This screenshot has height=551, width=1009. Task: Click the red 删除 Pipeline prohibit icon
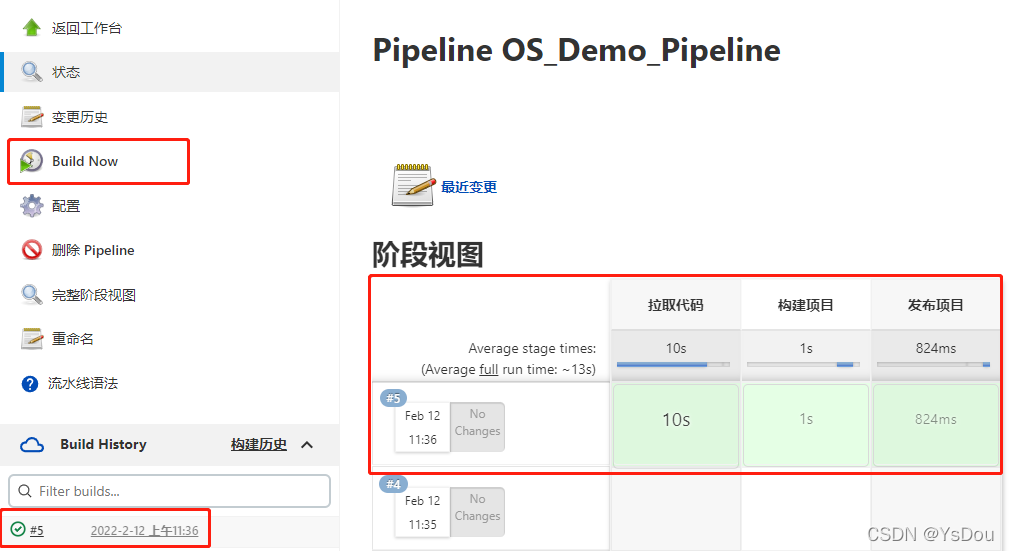click(32, 250)
